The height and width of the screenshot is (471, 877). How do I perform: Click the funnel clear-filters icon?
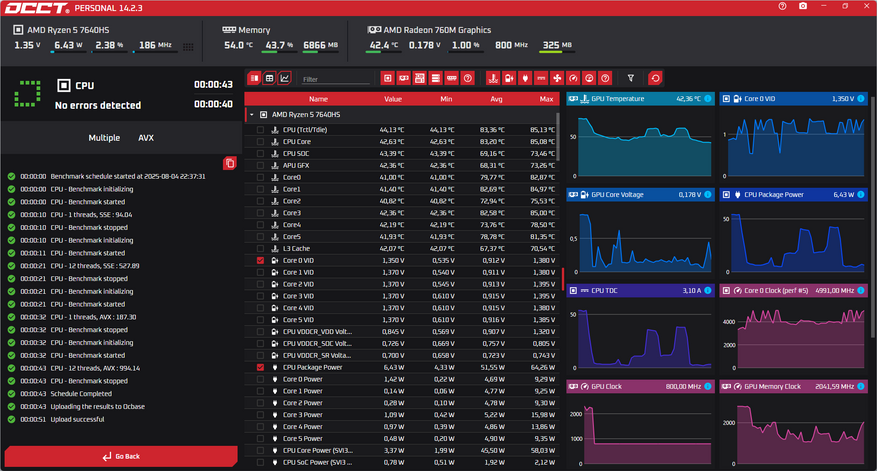pyautogui.click(x=630, y=78)
